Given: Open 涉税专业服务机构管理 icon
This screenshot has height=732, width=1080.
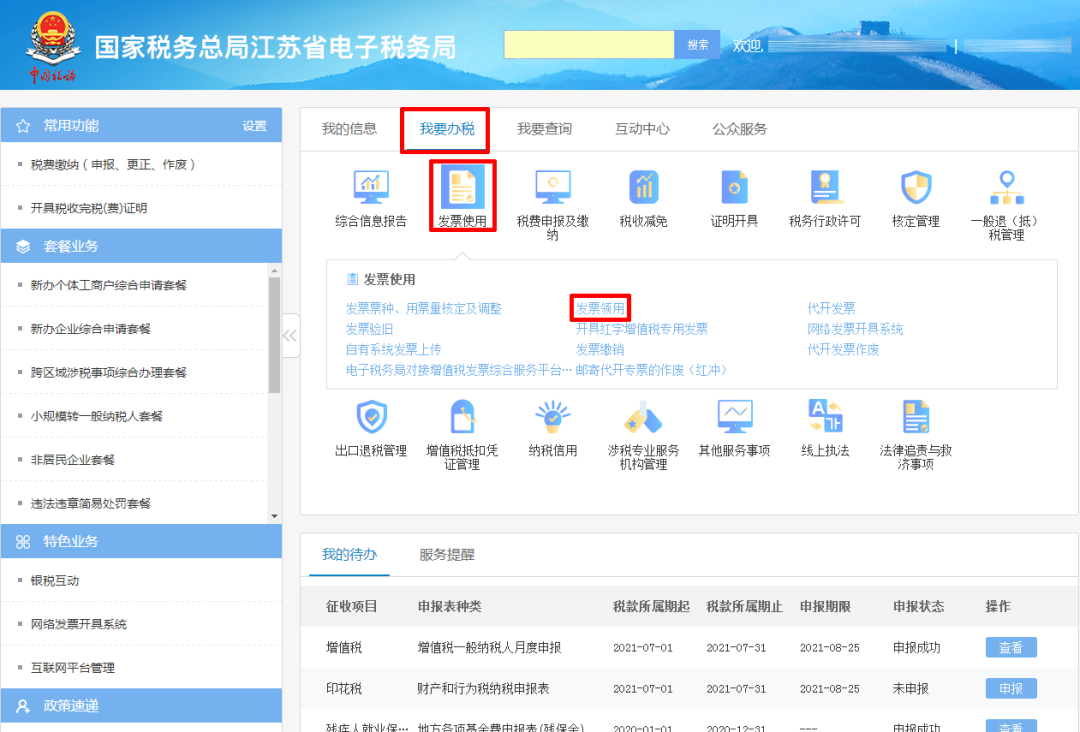Looking at the screenshot, I should 643,417.
